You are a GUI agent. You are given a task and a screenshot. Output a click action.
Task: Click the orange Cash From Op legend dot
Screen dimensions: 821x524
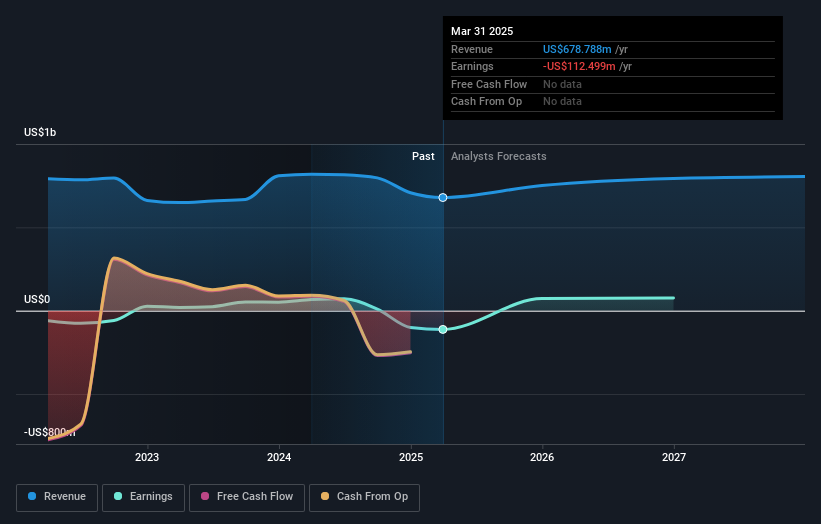coord(325,496)
